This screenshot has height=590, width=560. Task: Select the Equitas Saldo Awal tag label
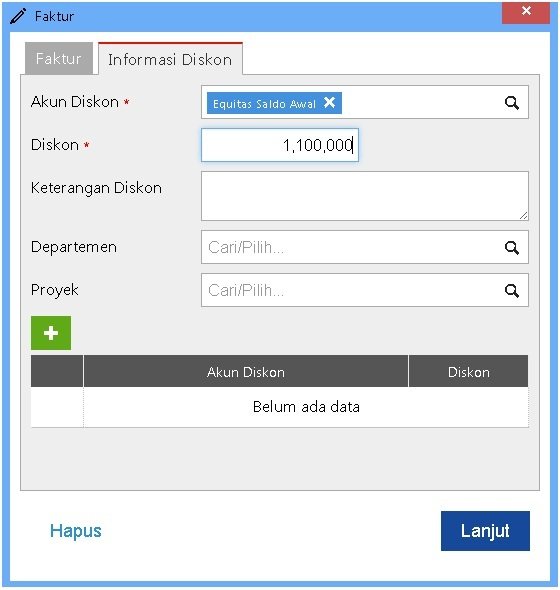(264, 103)
